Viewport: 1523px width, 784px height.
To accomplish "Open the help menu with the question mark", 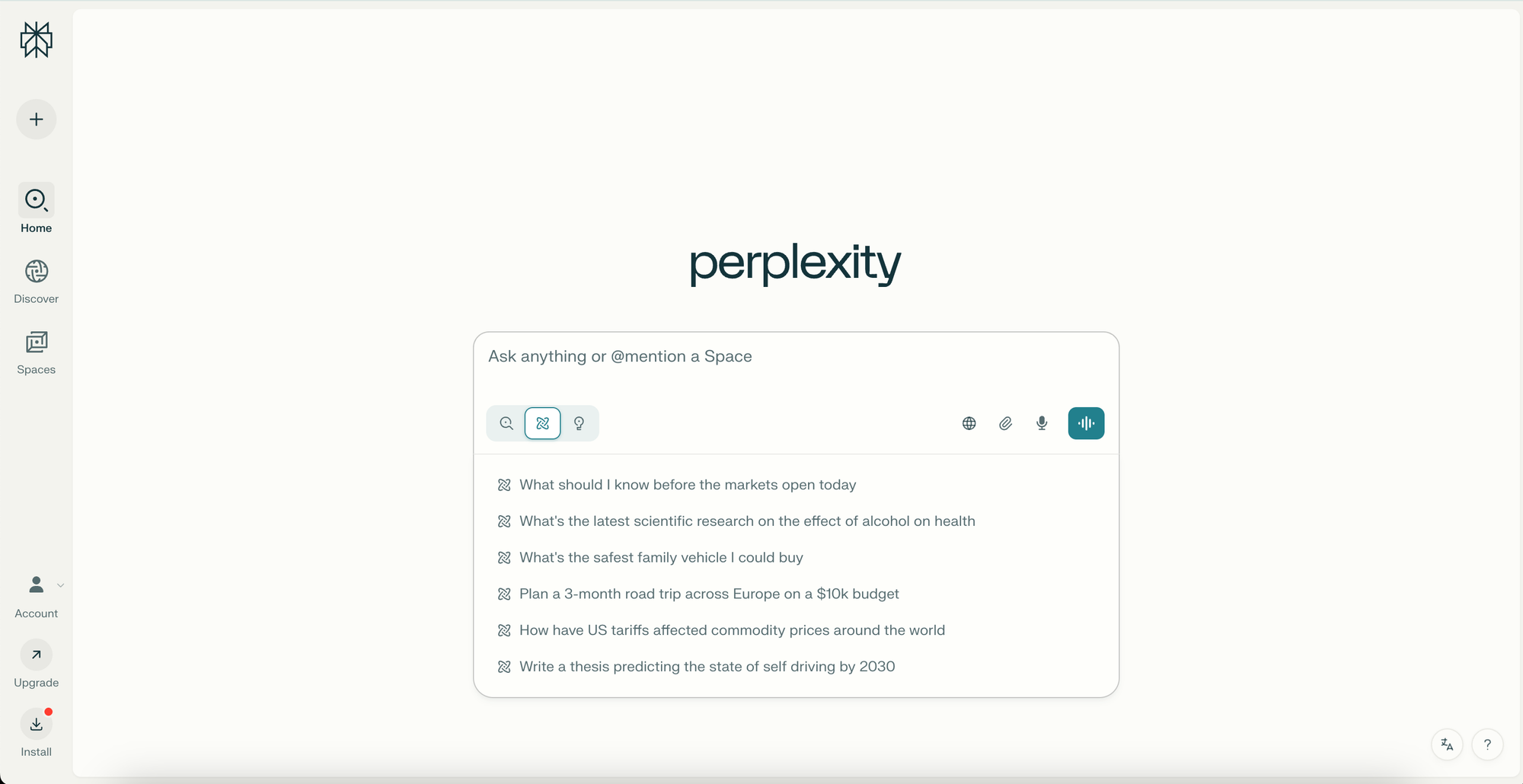I will coord(1487,744).
